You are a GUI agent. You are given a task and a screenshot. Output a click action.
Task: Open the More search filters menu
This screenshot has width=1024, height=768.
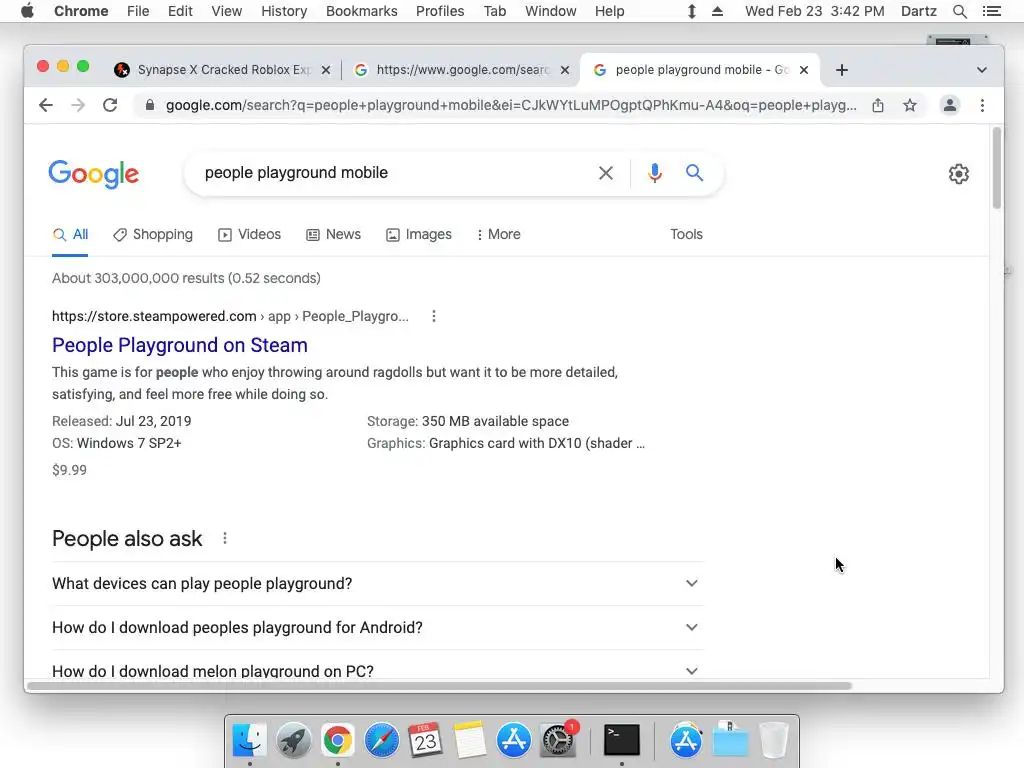(499, 234)
